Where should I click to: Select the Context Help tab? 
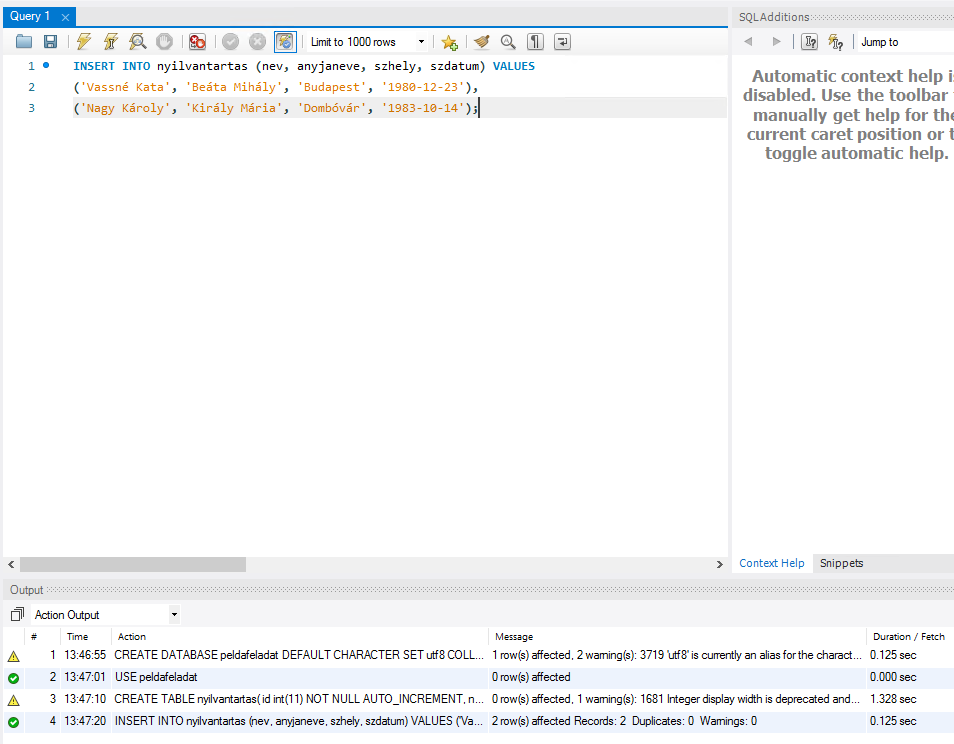(771, 563)
